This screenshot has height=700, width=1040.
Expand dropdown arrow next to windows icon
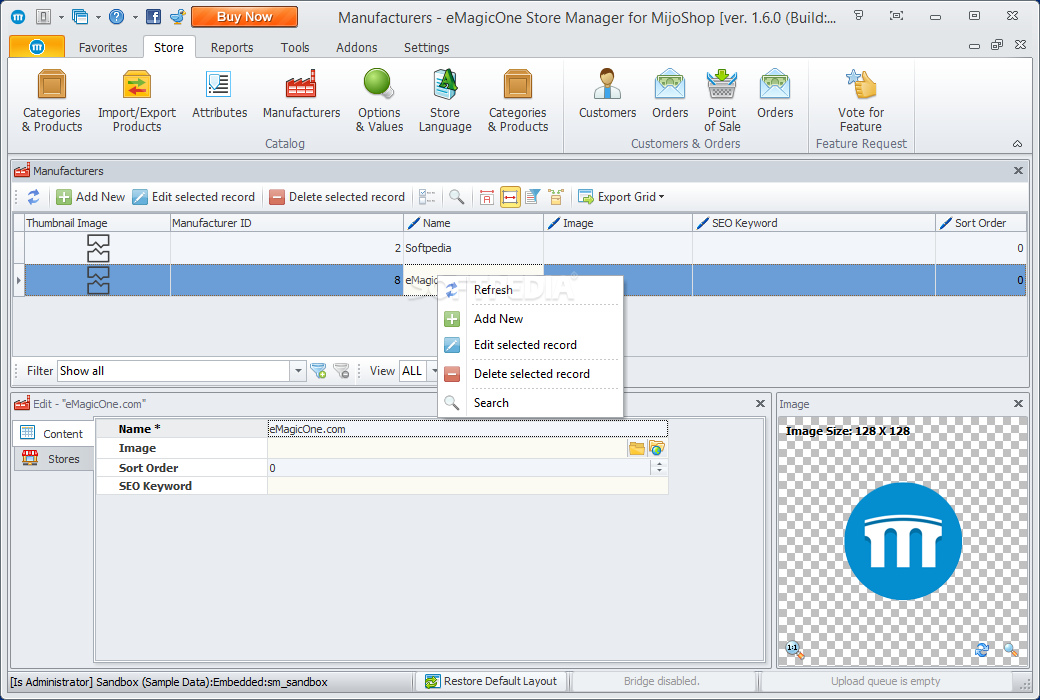pos(98,17)
